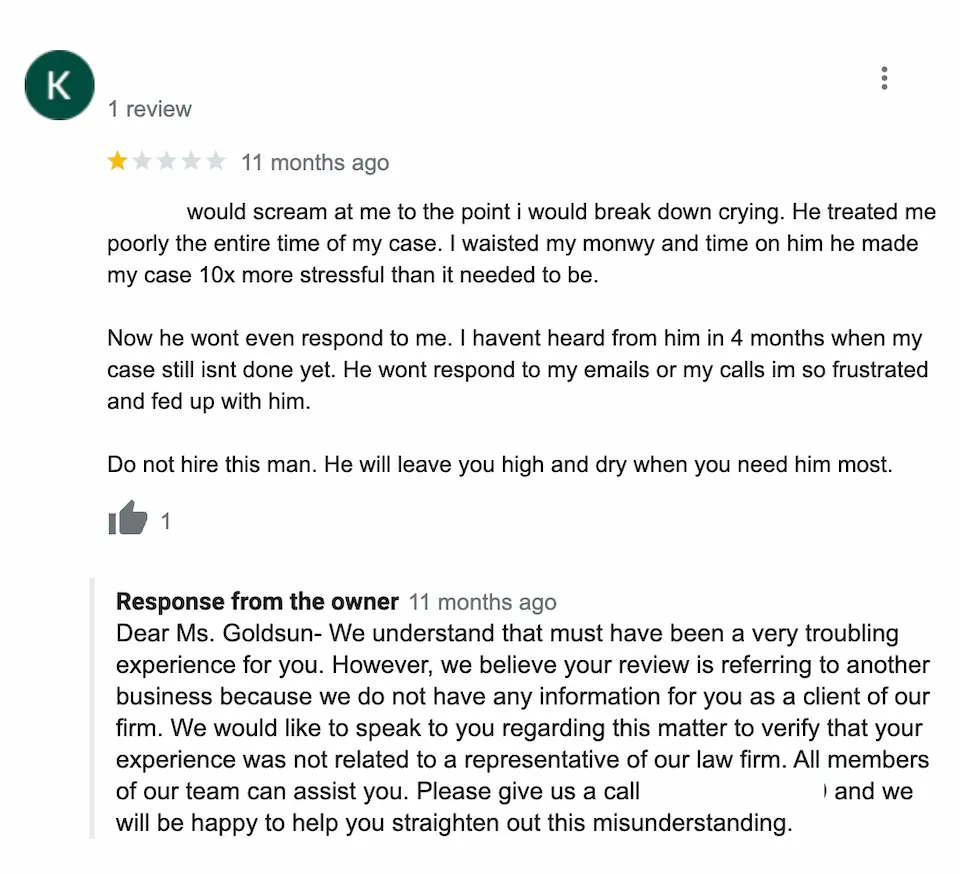Viewport: 960px width, 874px height.
Task: Click the "Please give us a call" text
Action: (x=527, y=792)
